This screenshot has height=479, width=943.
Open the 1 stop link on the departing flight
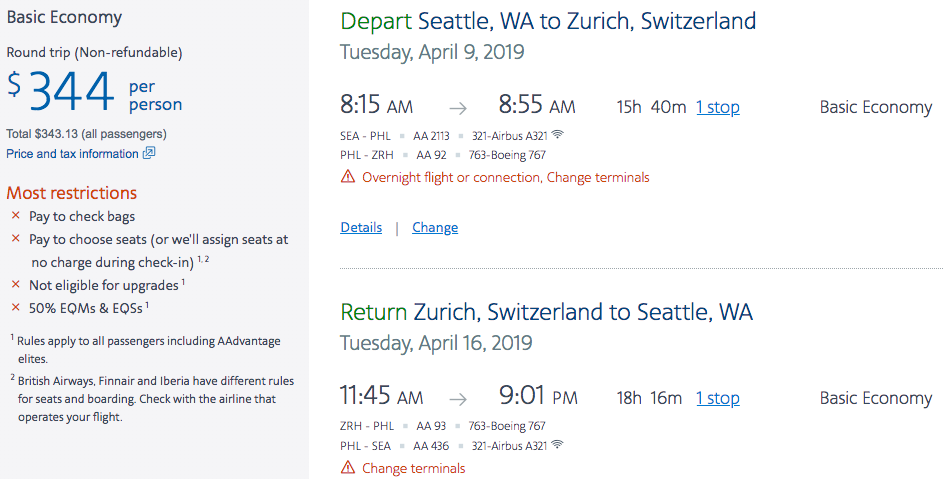click(x=718, y=107)
